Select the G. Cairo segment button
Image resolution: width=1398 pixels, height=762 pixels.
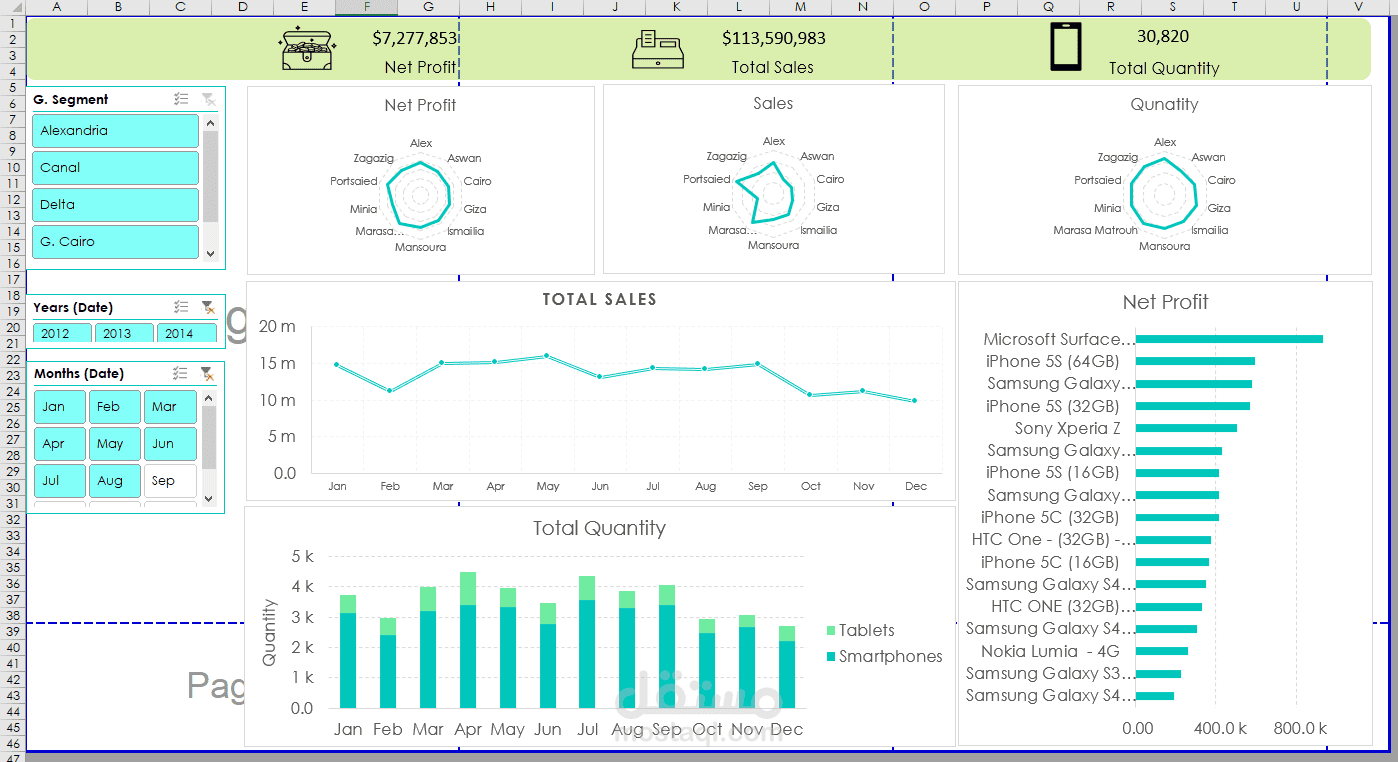pos(115,242)
